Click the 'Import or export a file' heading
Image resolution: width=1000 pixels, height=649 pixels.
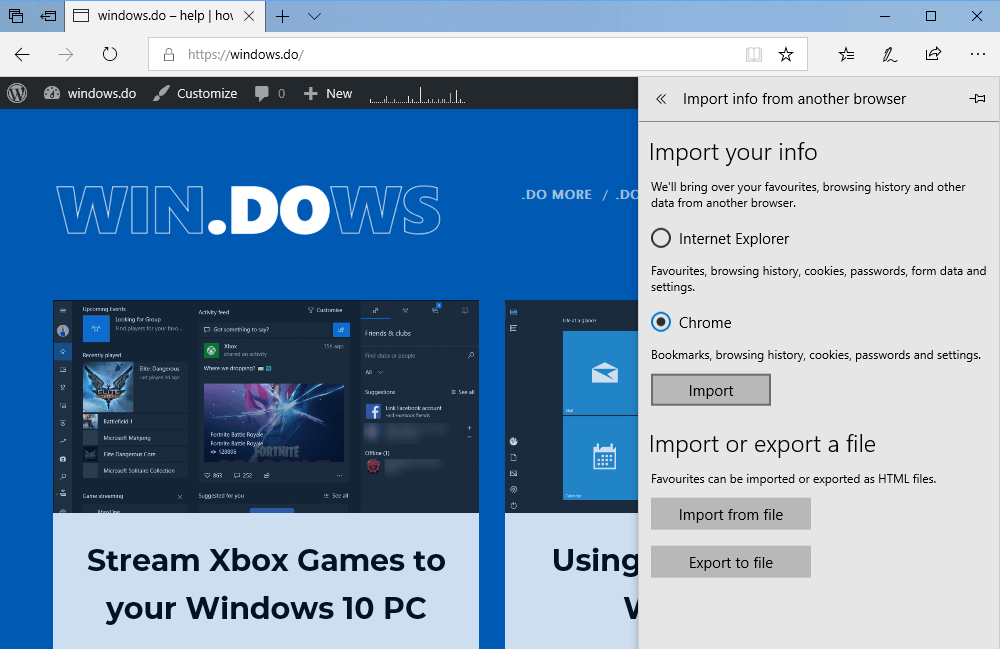(x=762, y=444)
